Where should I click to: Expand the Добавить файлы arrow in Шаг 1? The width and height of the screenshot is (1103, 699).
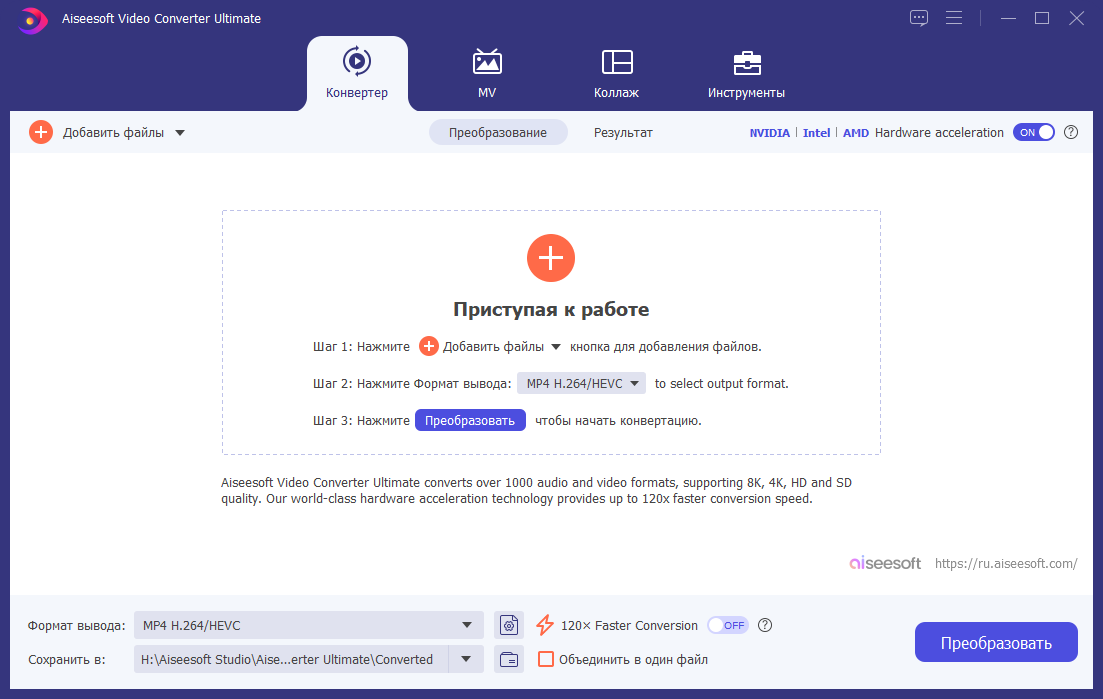point(556,347)
